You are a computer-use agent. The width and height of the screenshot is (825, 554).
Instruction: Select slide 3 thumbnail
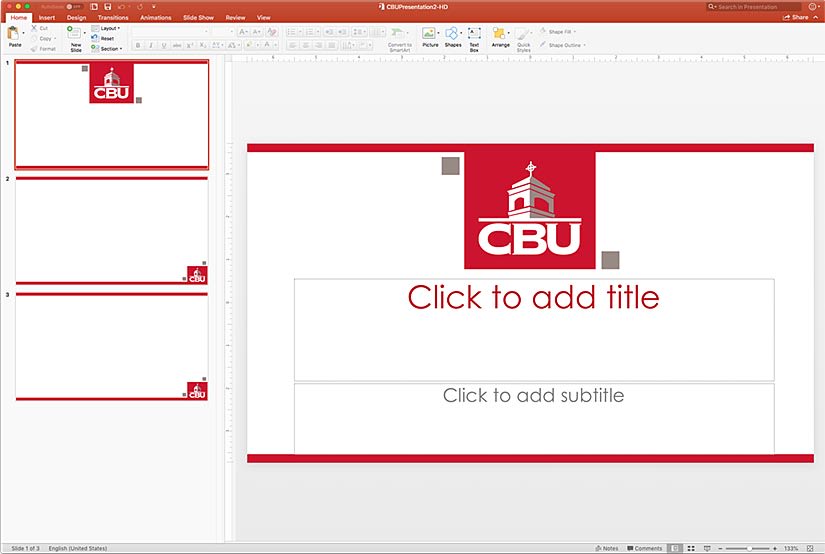coord(112,347)
